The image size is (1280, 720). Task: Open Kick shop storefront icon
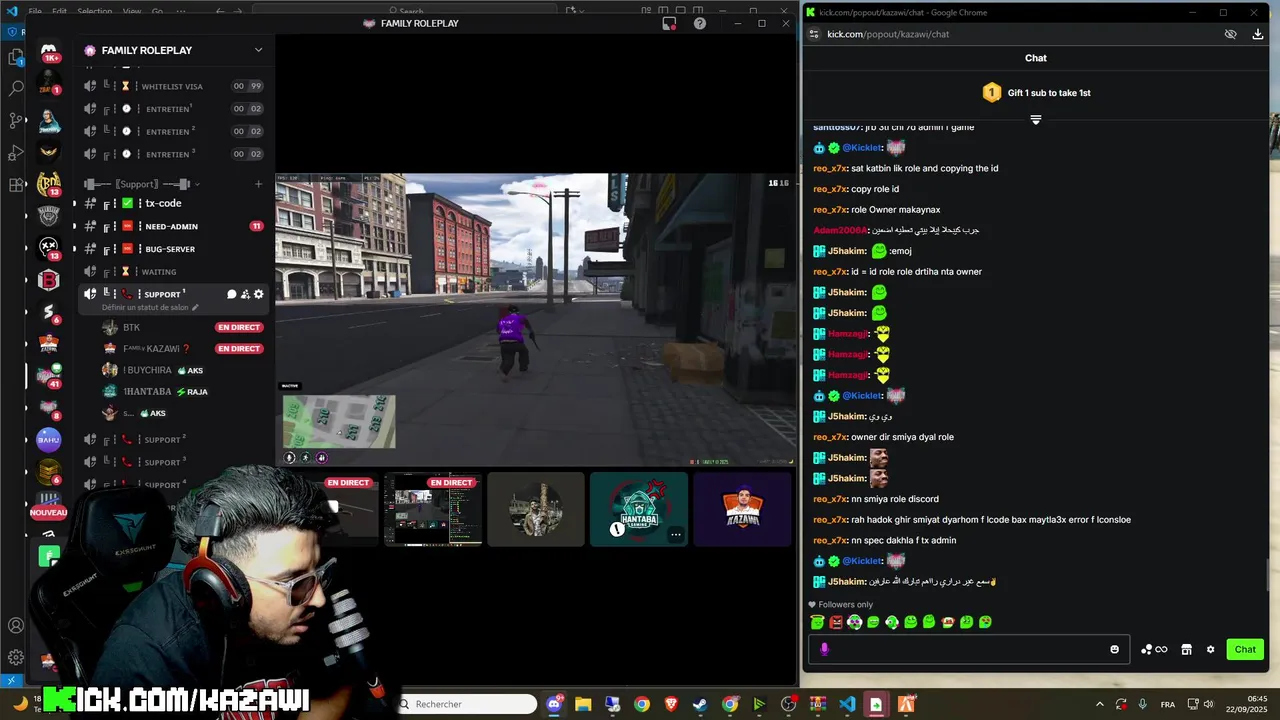click(x=1186, y=649)
